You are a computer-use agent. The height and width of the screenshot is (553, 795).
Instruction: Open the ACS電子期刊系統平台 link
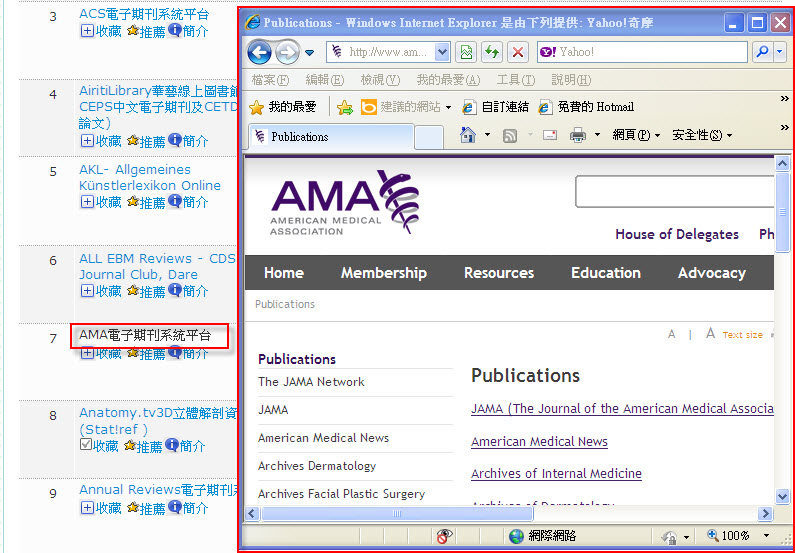(144, 14)
